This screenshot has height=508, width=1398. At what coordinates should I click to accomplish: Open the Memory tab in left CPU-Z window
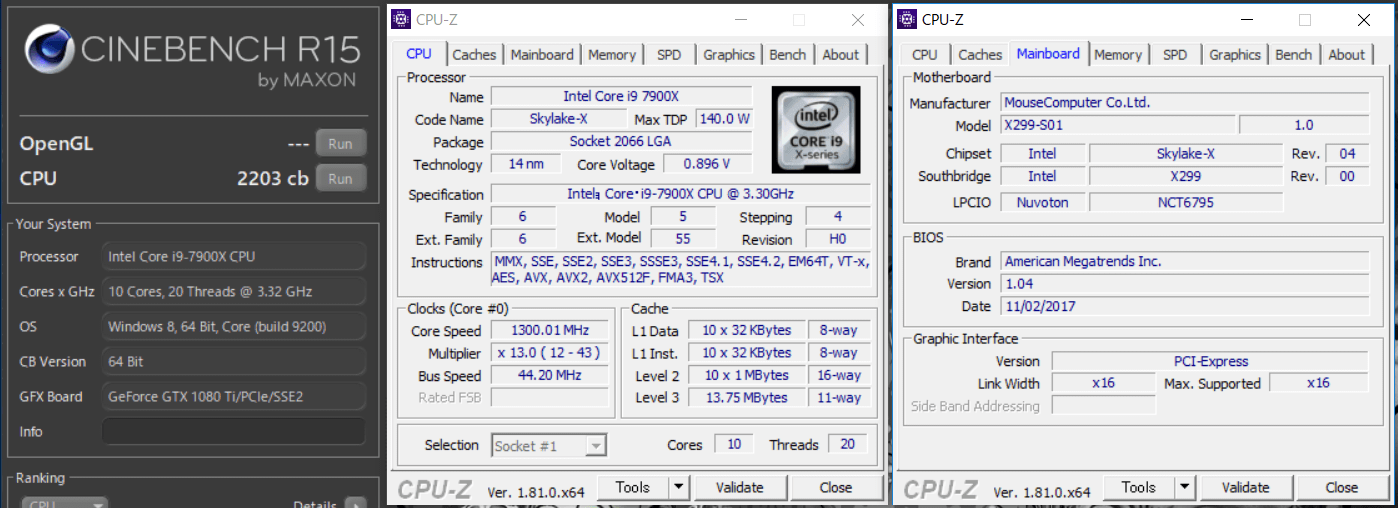[612, 55]
